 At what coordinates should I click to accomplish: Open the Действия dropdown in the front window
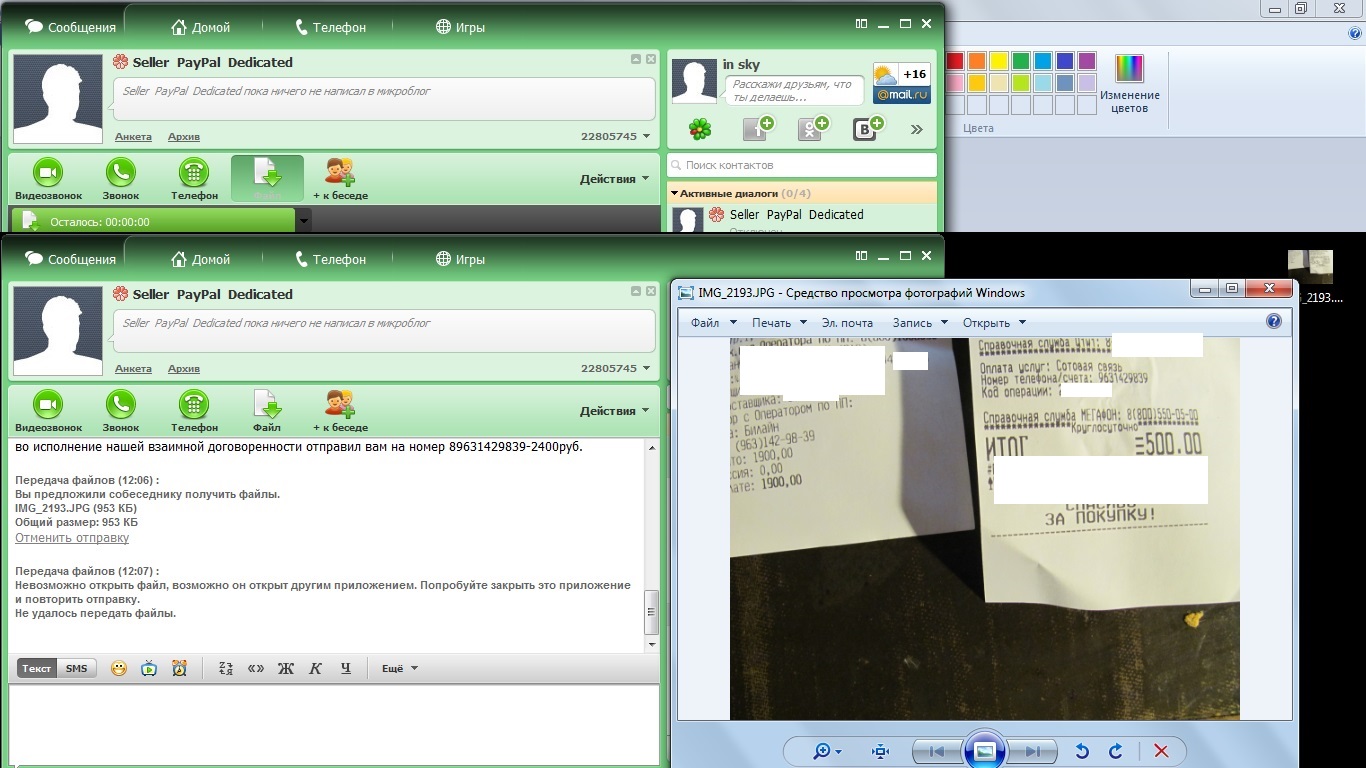(x=614, y=411)
